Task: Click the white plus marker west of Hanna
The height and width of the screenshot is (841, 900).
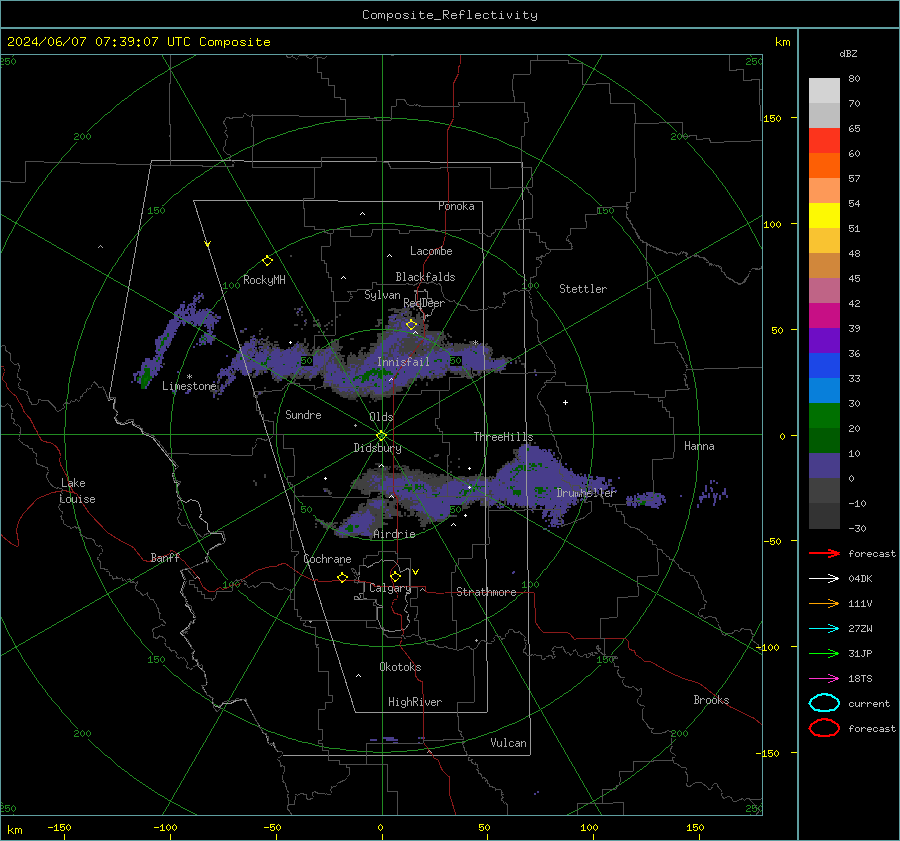Action: pos(565,402)
